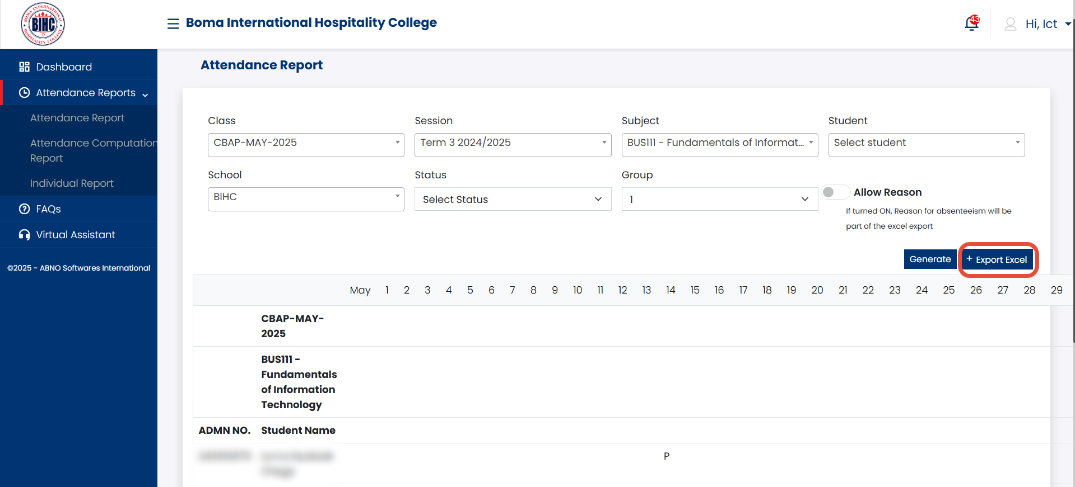1075x487 pixels.
Task: Open Attendance Computation Report page
Action: point(93,150)
